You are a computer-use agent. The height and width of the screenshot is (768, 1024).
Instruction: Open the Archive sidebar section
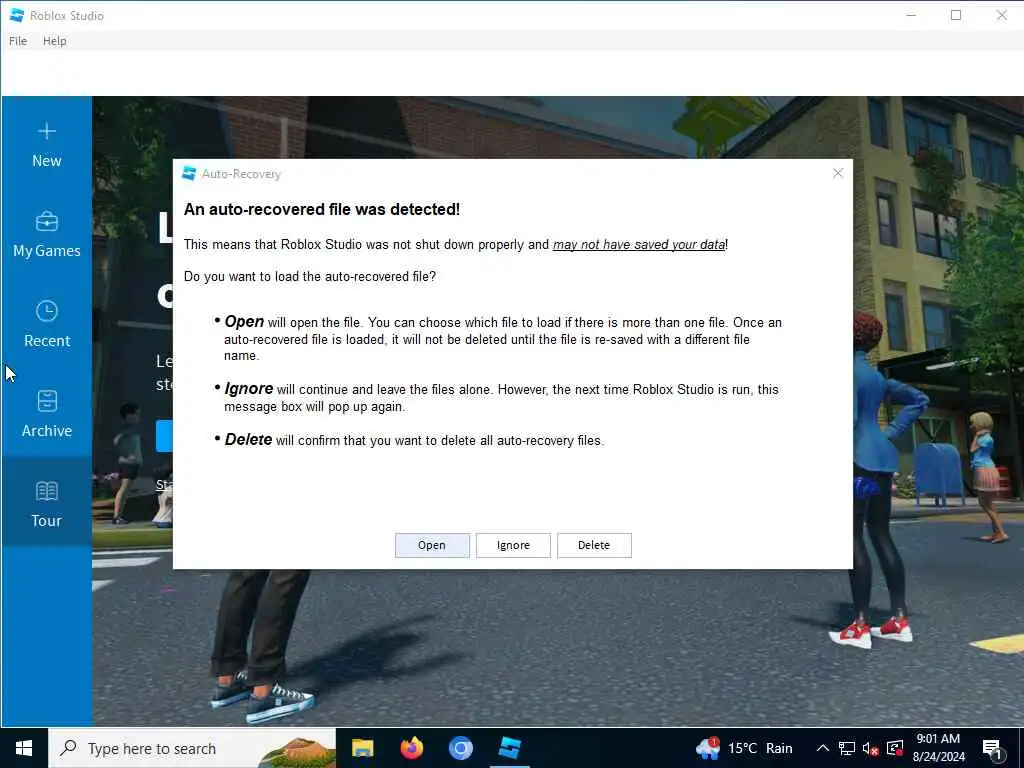pyautogui.click(x=46, y=415)
